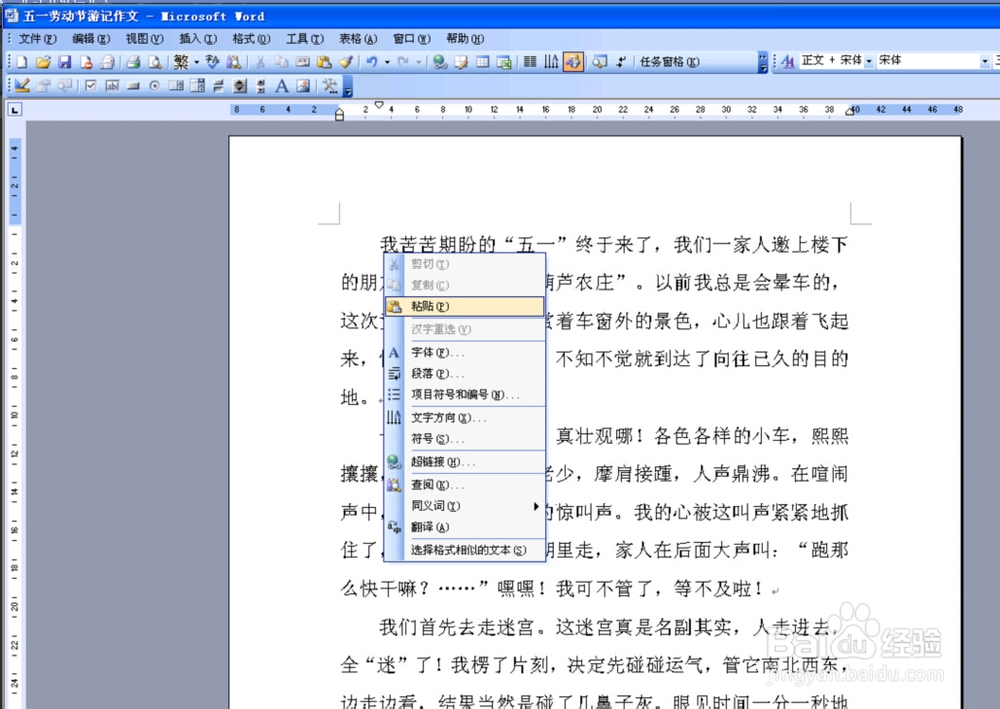Toggle Design Mode in the Control Toolbox
The image size is (1000, 709).
[x=22, y=84]
